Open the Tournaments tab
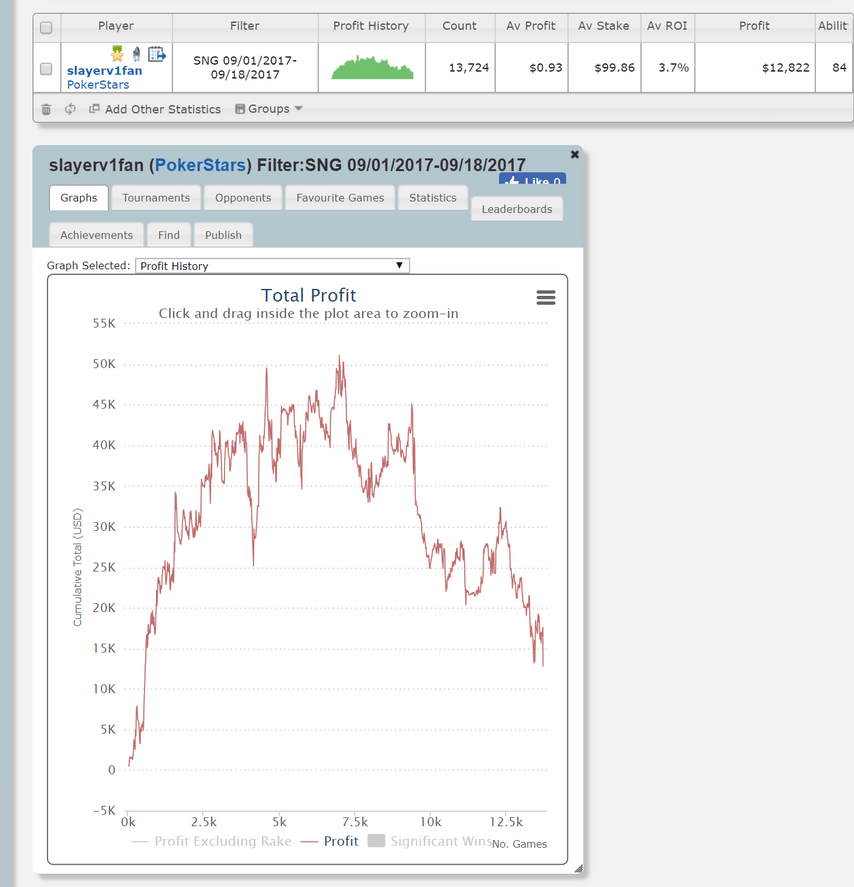Viewport: 854px width, 887px height. 156,198
